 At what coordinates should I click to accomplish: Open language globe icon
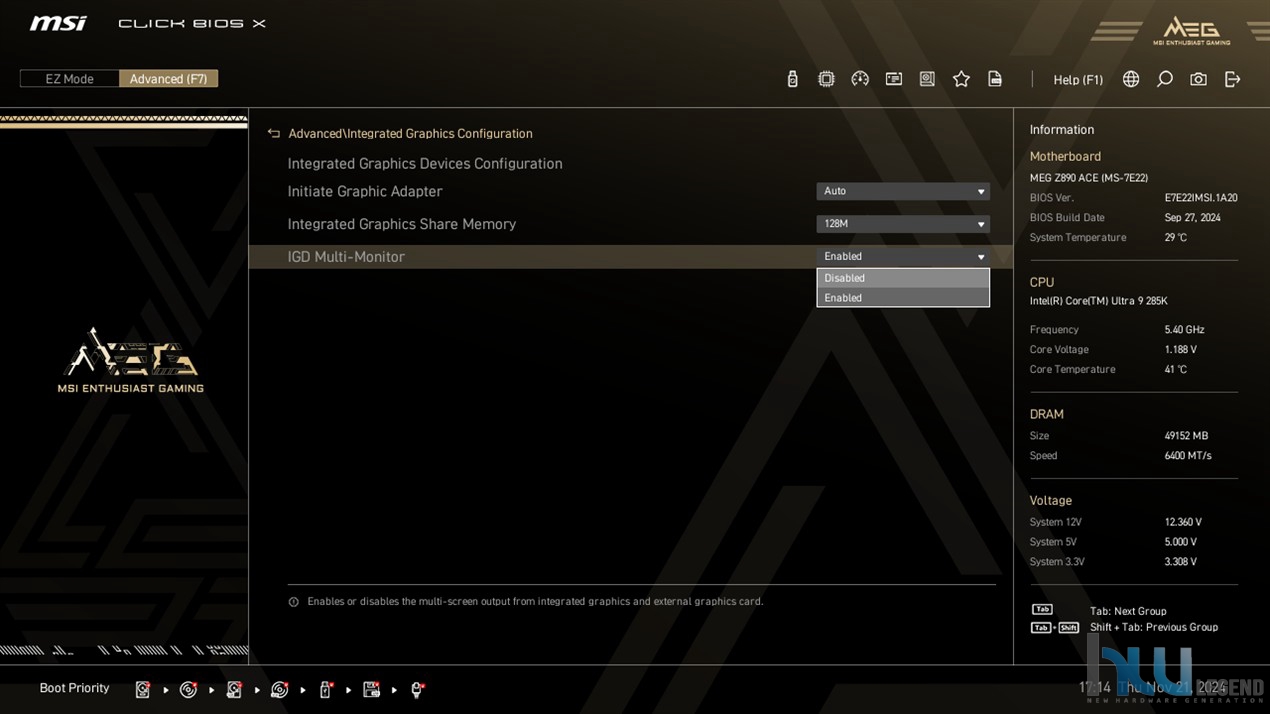point(1131,79)
